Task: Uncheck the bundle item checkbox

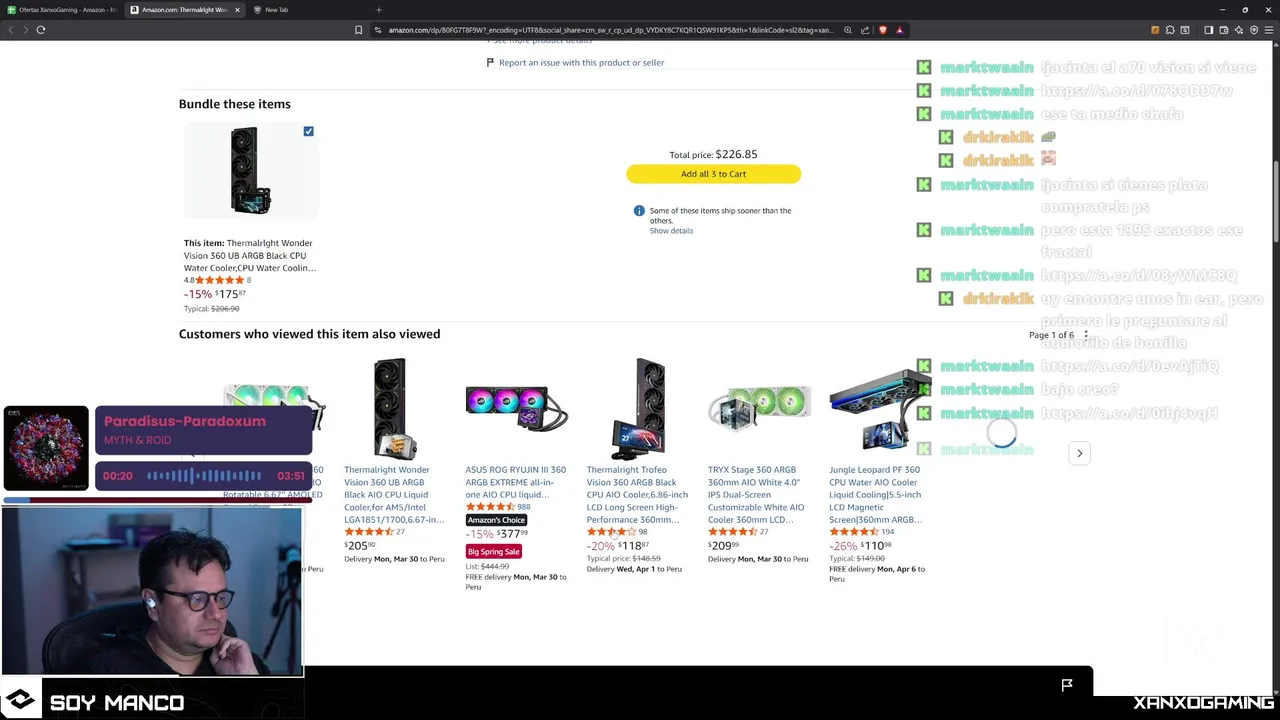Action: 308,131
